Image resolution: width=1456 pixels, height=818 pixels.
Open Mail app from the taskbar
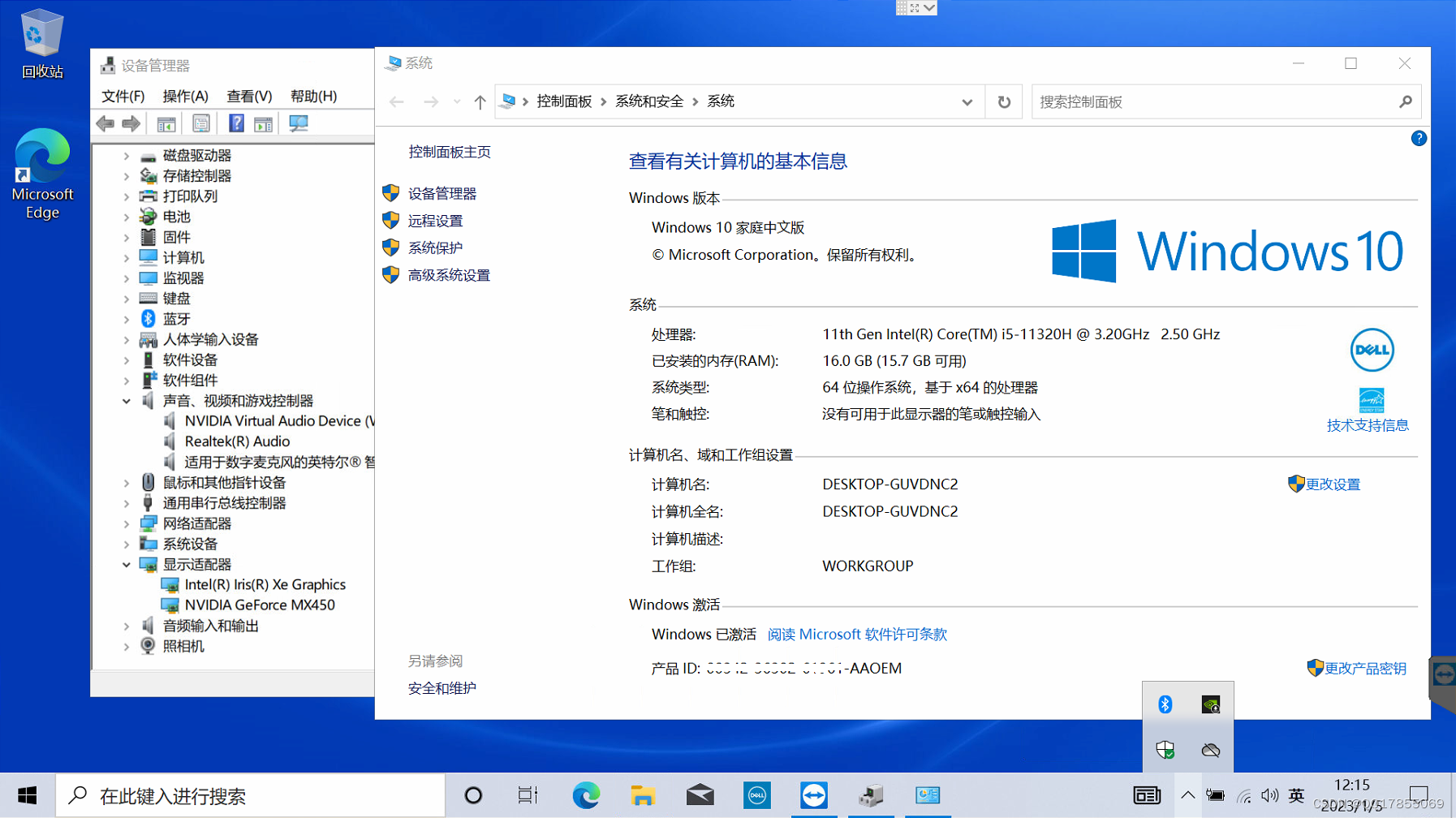[x=700, y=795]
